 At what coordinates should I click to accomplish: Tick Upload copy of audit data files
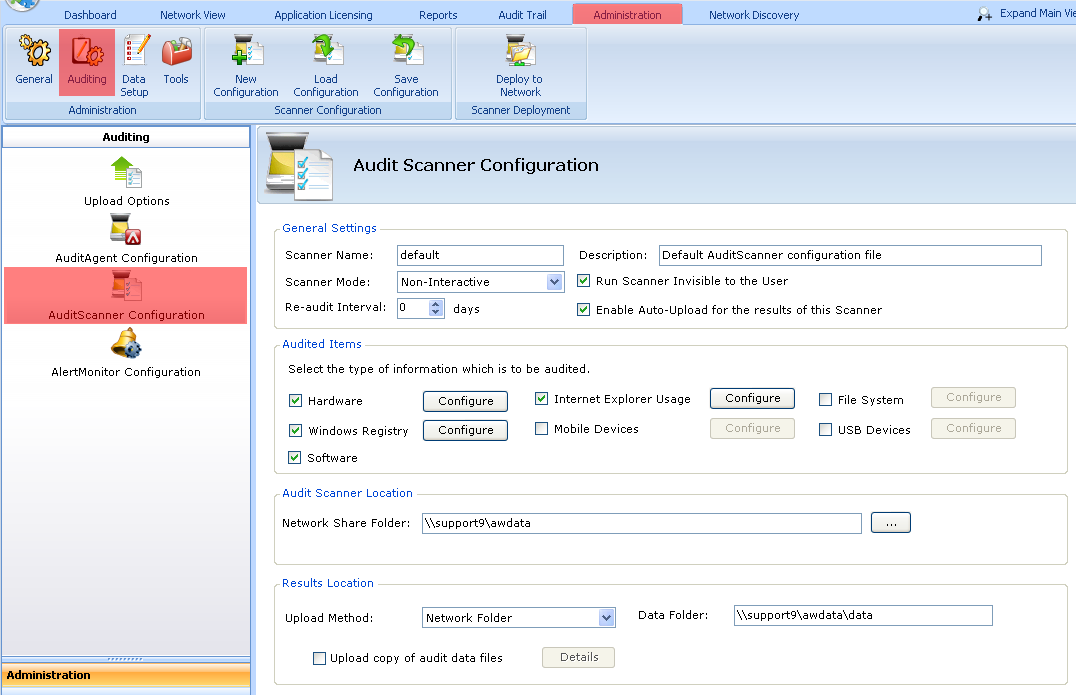tap(319, 659)
